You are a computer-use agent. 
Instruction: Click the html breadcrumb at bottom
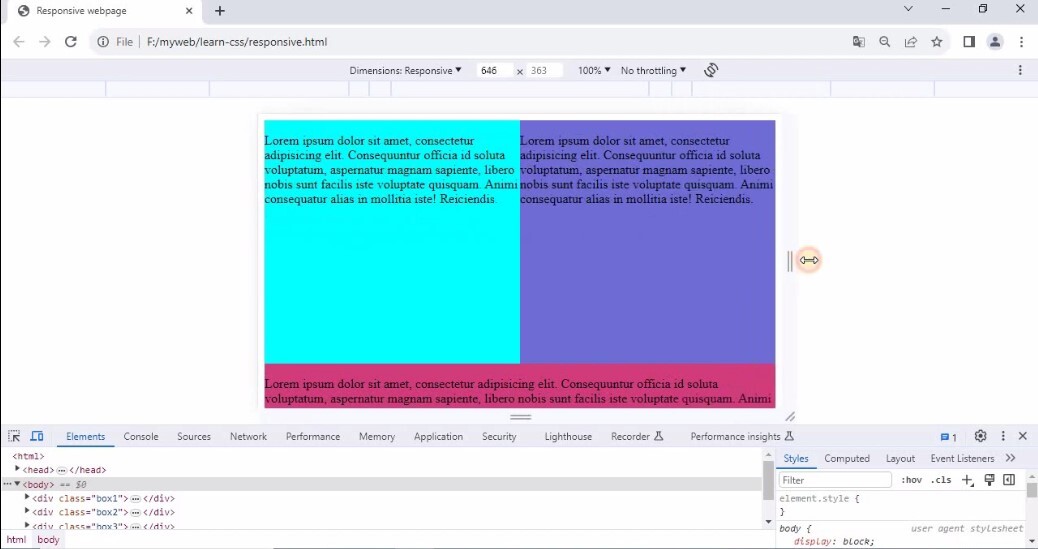tap(16, 540)
